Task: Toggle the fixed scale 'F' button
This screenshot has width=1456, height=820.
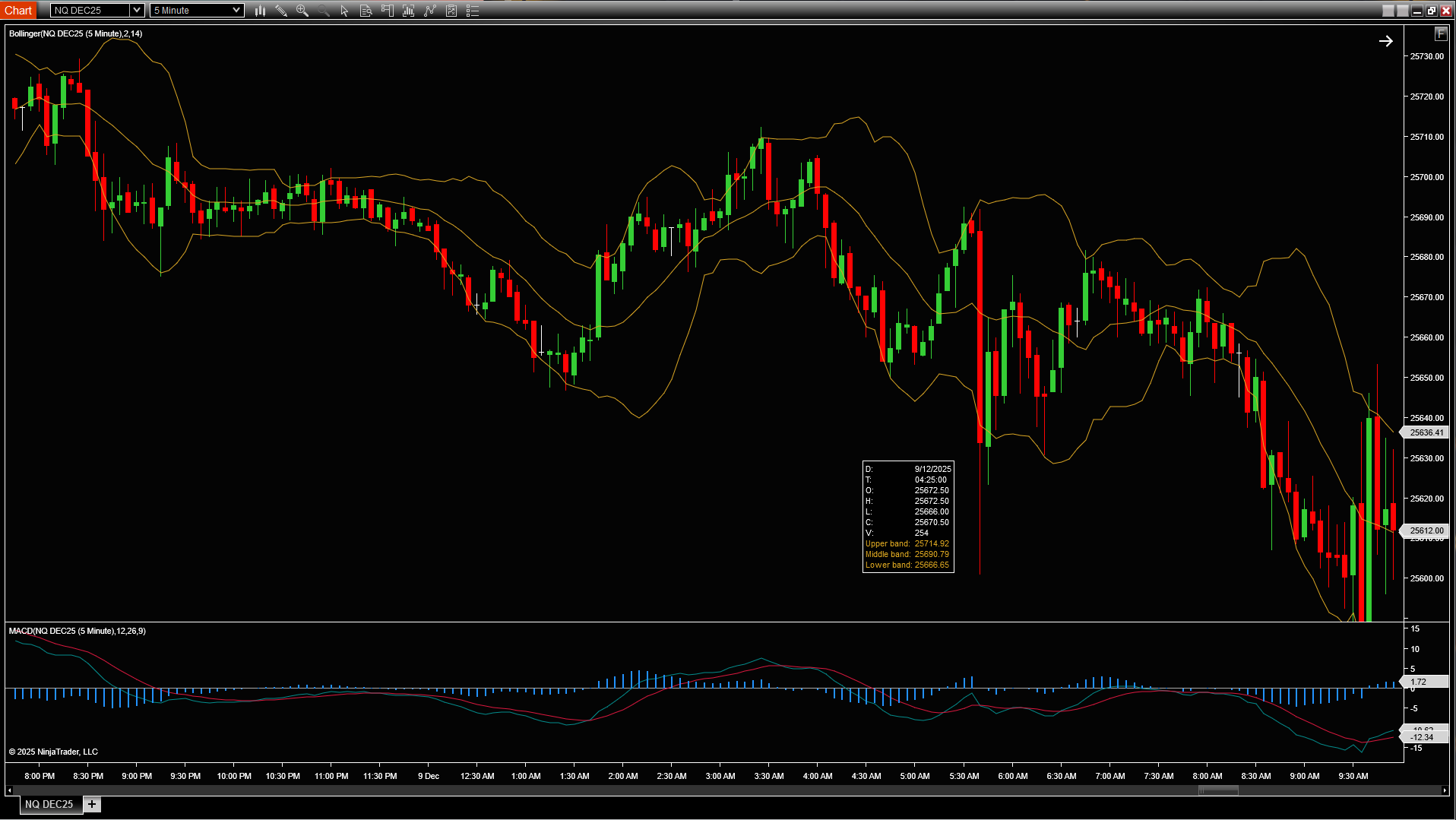Action: (1440, 34)
